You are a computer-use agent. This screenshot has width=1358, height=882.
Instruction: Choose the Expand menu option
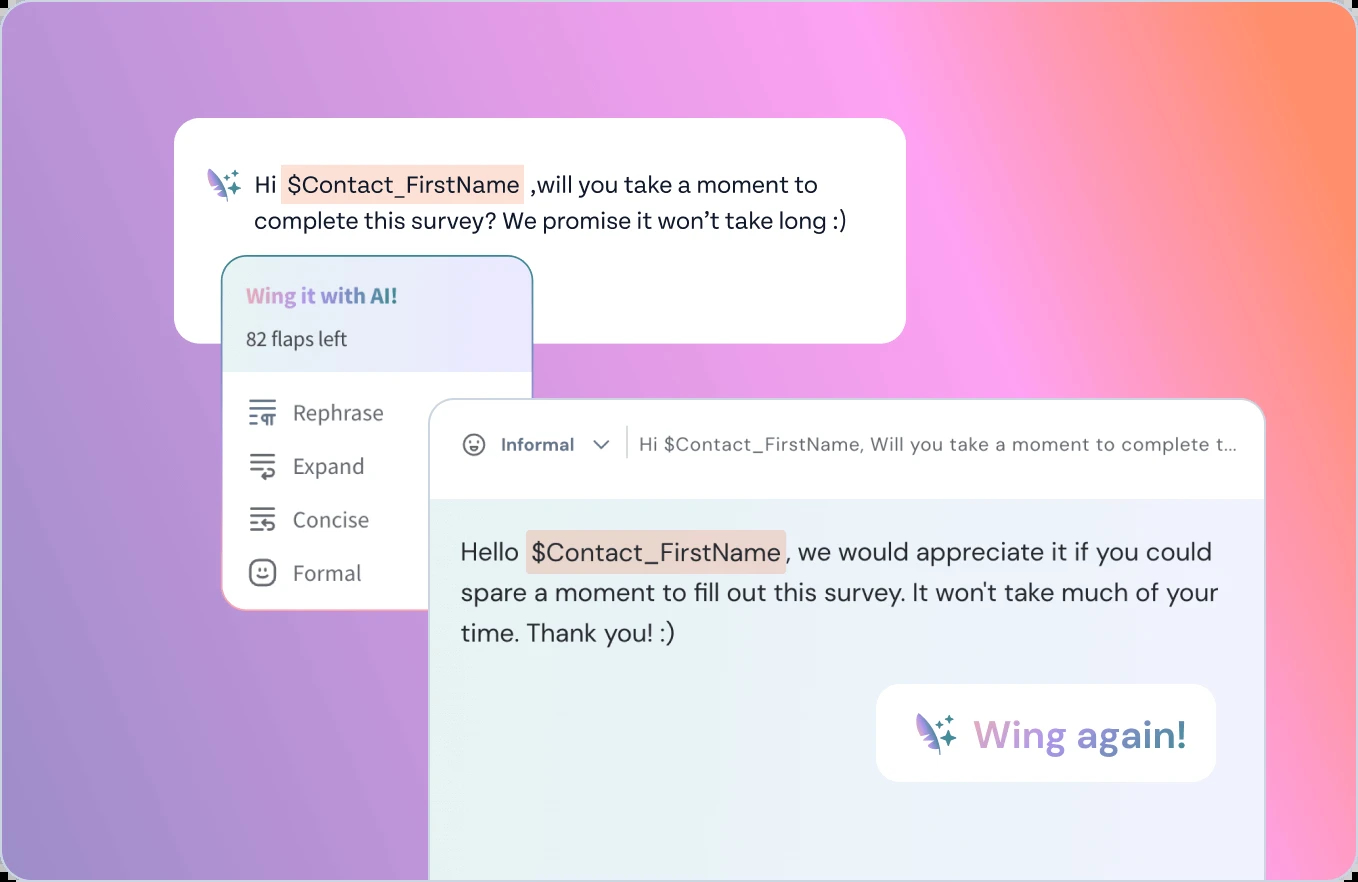306,466
